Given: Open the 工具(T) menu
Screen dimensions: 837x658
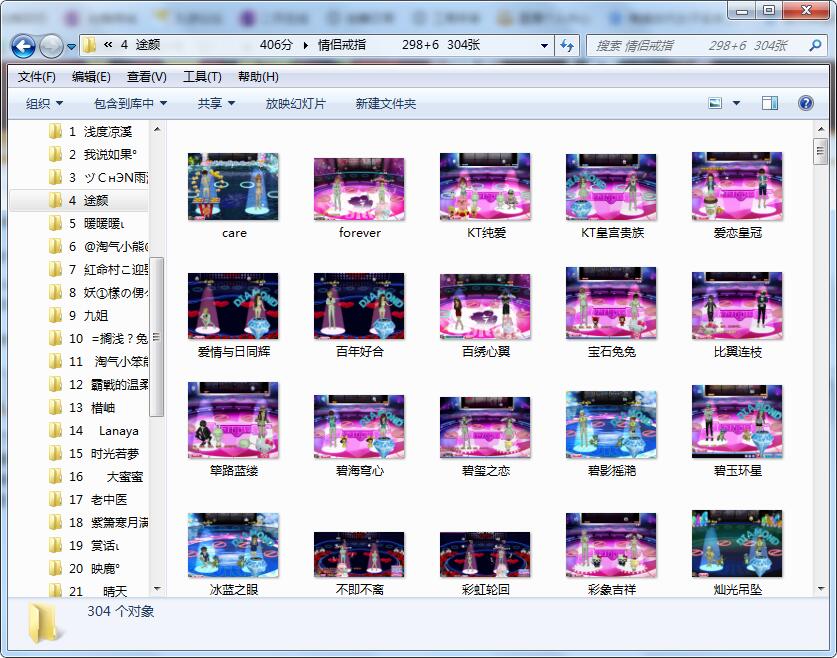Looking at the screenshot, I should pos(202,77).
